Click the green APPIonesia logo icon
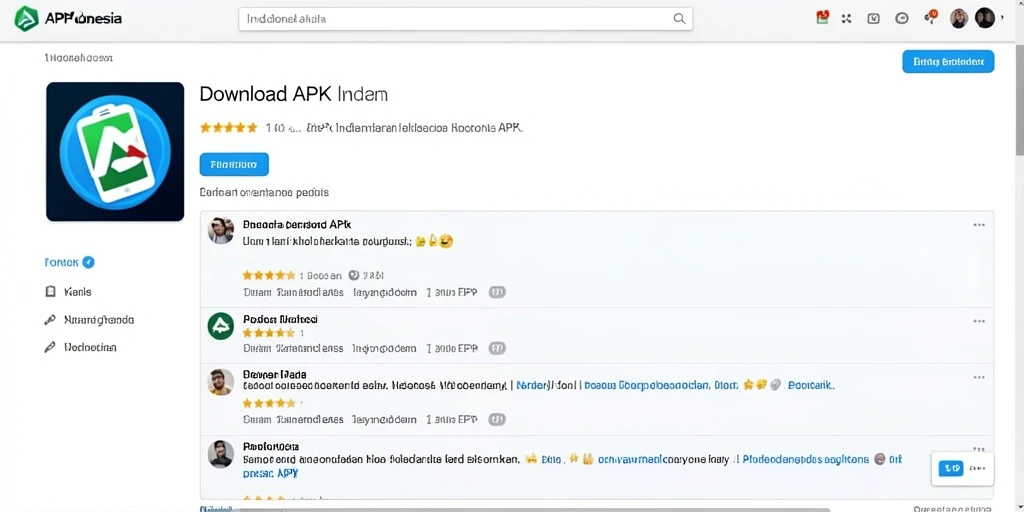 pos(26,19)
